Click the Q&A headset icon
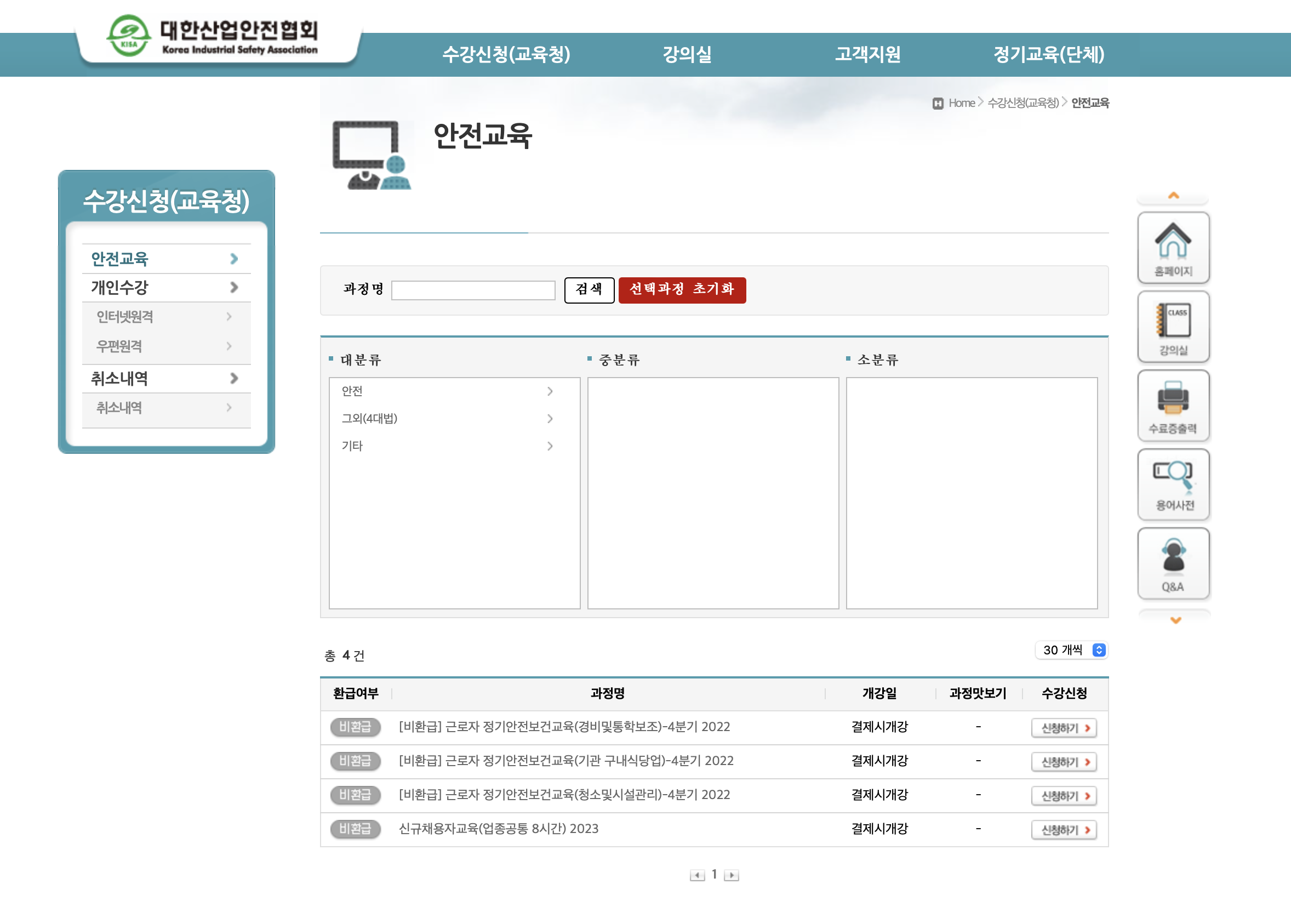This screenshot has height=924, width=1291. (1173, 563)
